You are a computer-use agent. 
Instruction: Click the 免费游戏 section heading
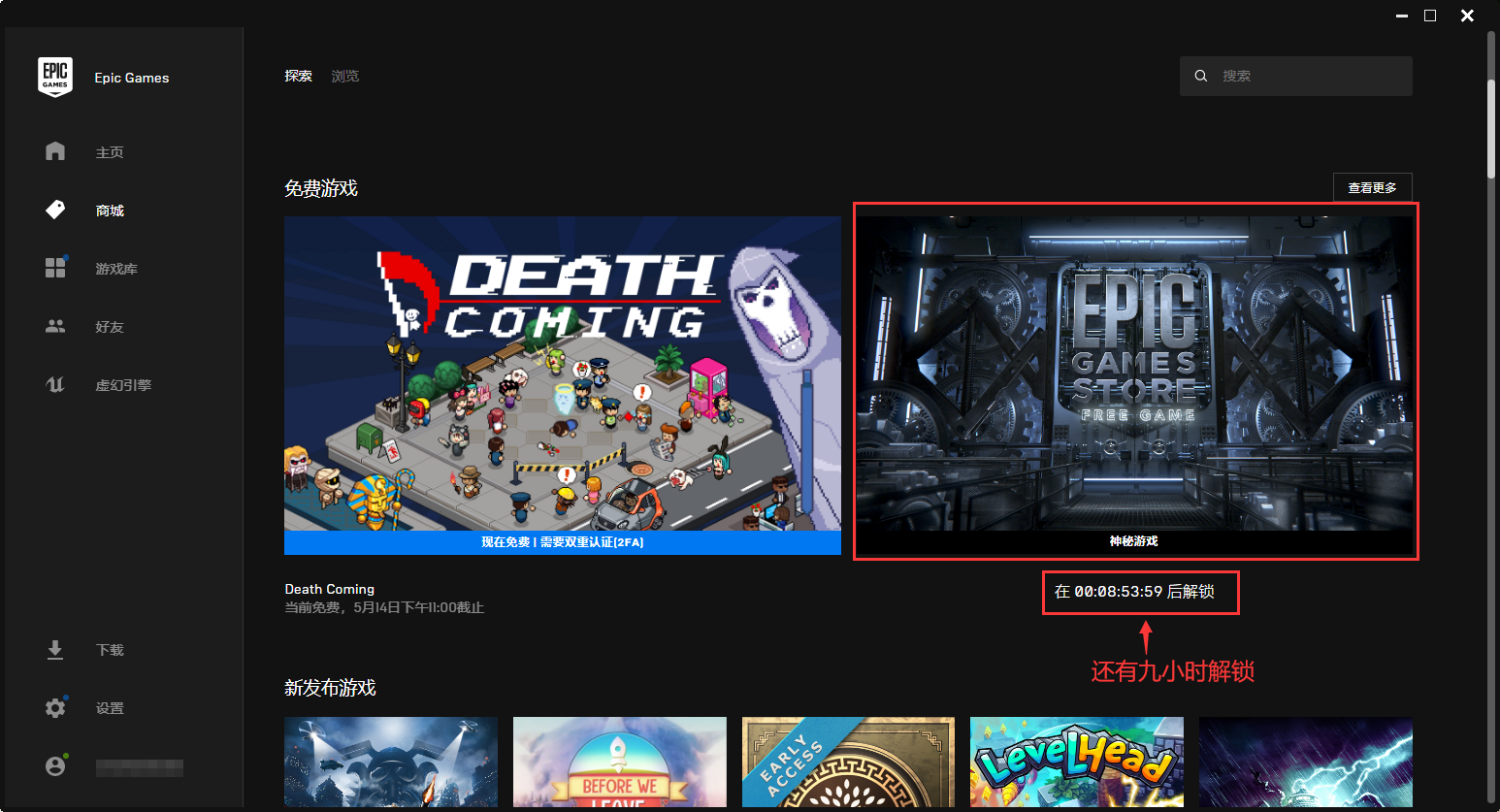pyautogui.click(x=321, y=188)
